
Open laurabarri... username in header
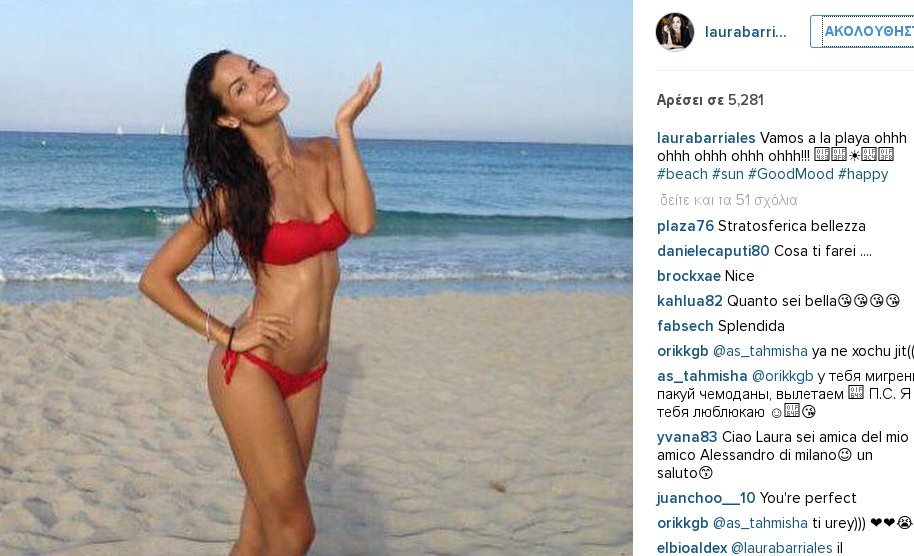click(746, 32)
